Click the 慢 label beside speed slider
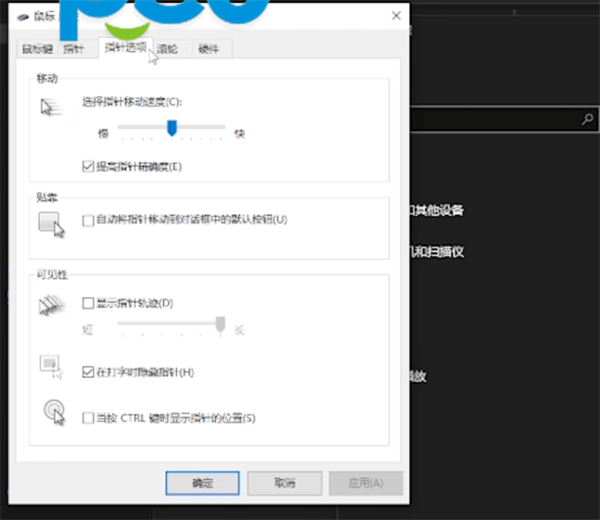The width and height of the screenshot is (600, 520). 103,134
